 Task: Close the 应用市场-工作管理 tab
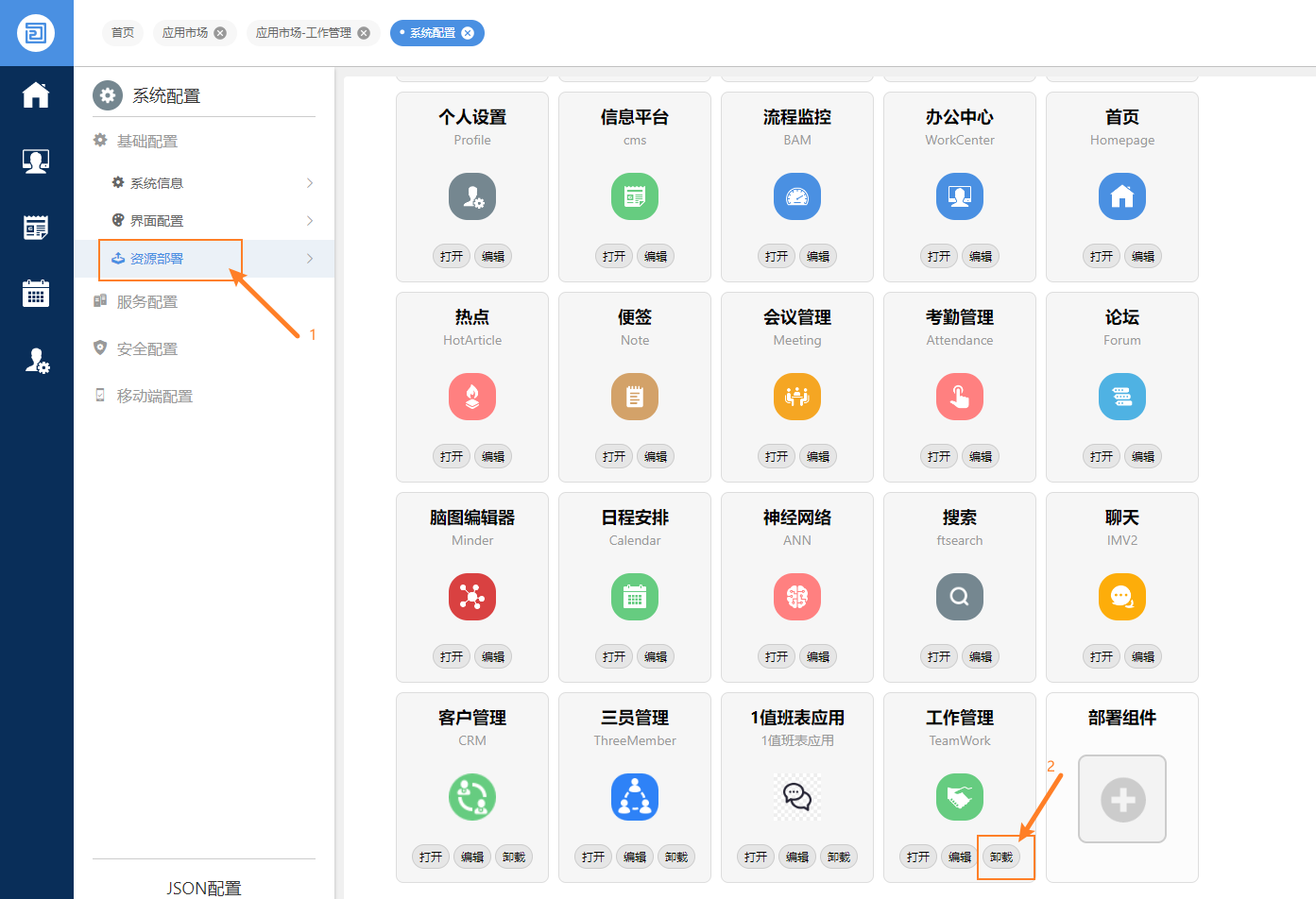pyautogui.click(x=364, y=33)
